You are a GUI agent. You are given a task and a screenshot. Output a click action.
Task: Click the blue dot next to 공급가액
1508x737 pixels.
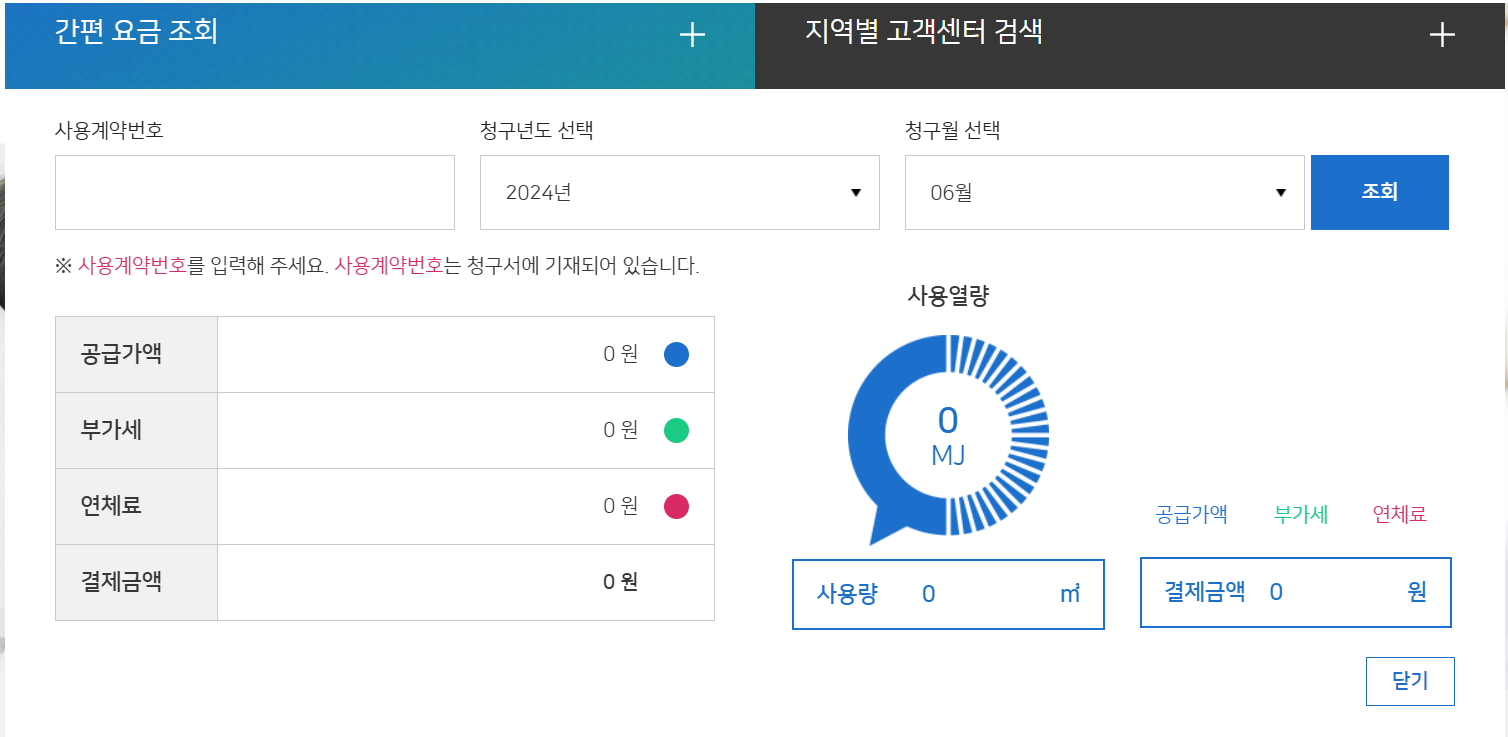676,354
